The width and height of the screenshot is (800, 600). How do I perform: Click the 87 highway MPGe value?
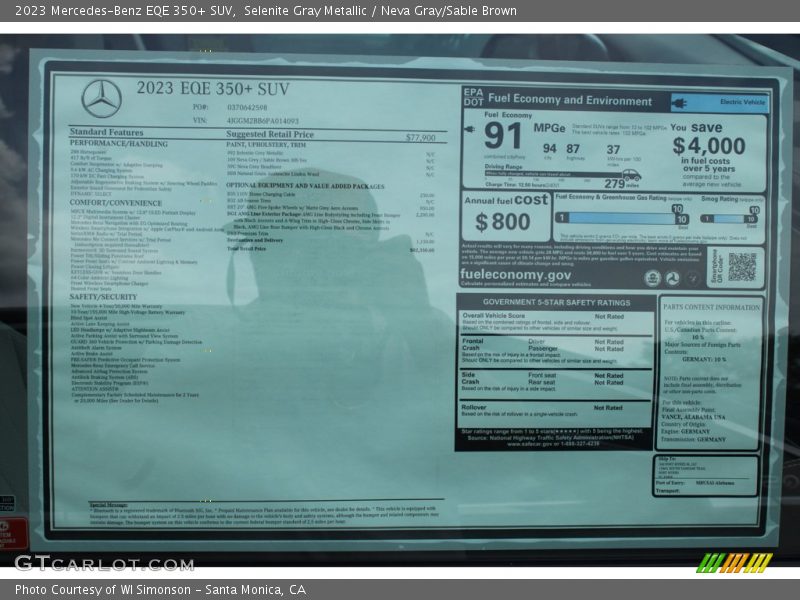tap(573, 148)
